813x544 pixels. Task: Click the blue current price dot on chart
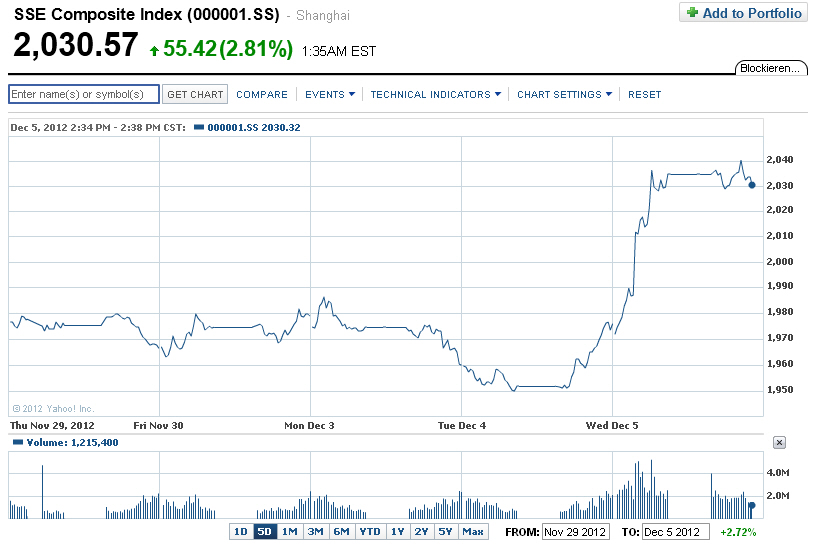pyautogui.click(x=752, y=185)
